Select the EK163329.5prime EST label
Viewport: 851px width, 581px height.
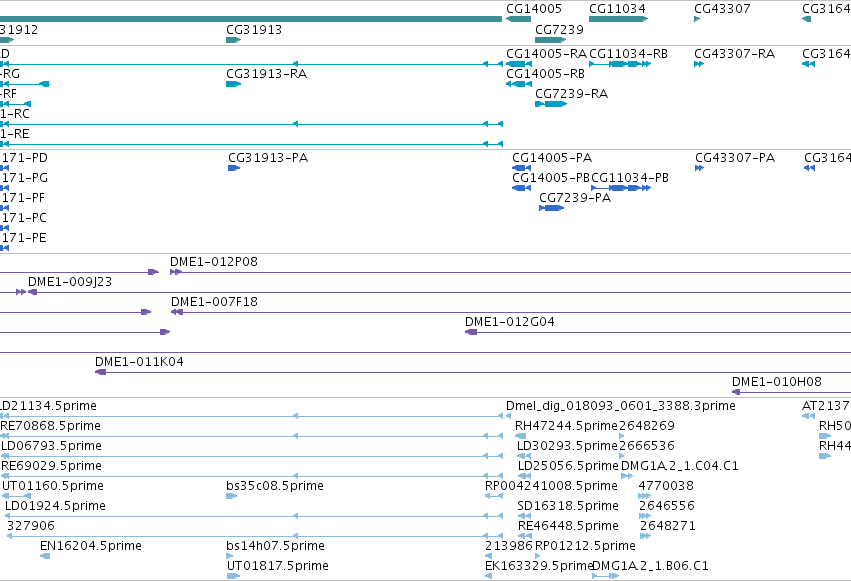[x=538, y=566]
